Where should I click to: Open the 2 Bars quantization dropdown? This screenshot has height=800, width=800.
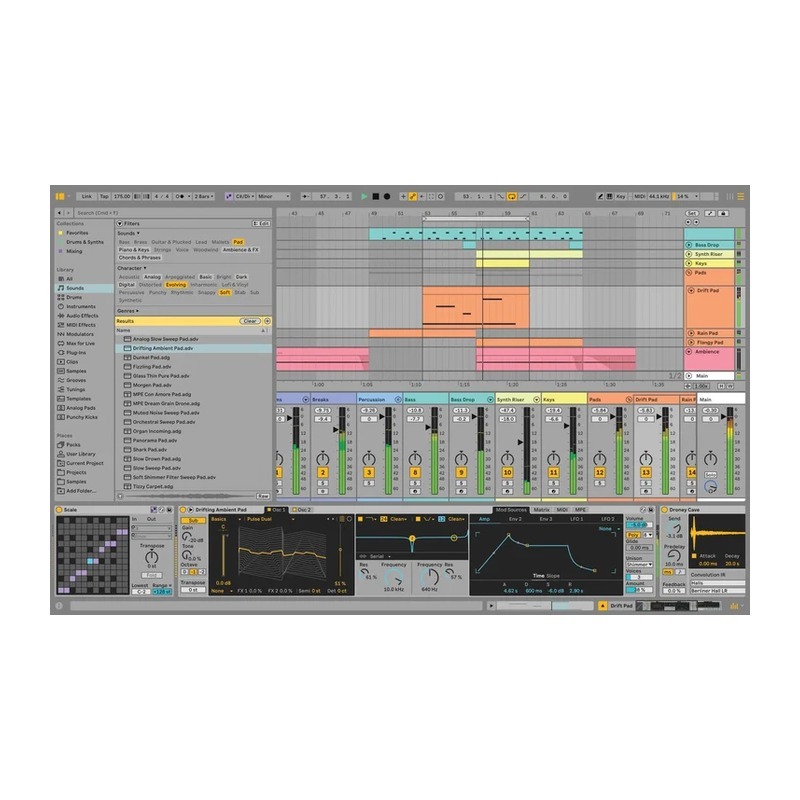tap(204, 196)
